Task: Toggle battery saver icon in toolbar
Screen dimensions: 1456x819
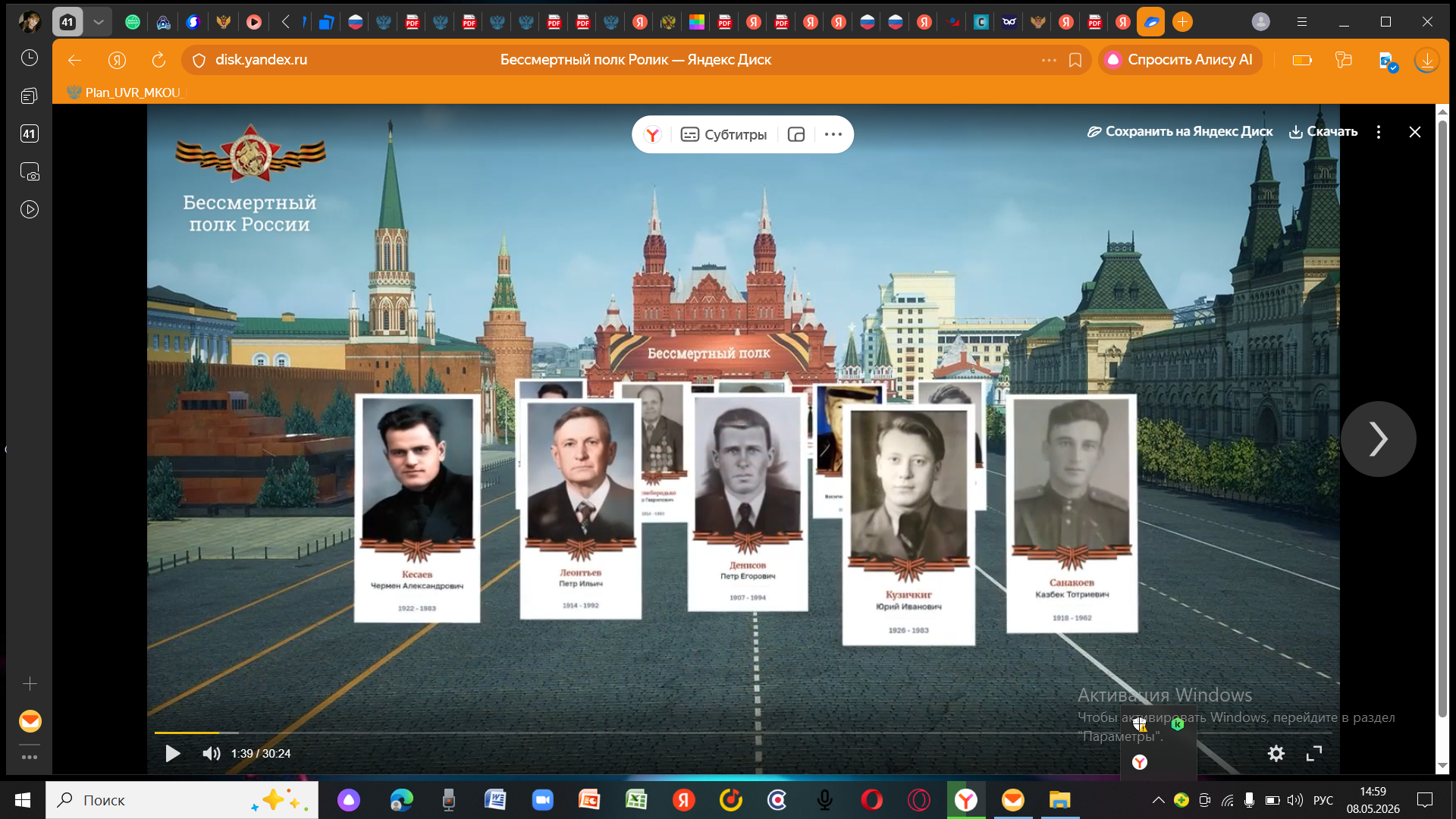Action: [1302, 60]
